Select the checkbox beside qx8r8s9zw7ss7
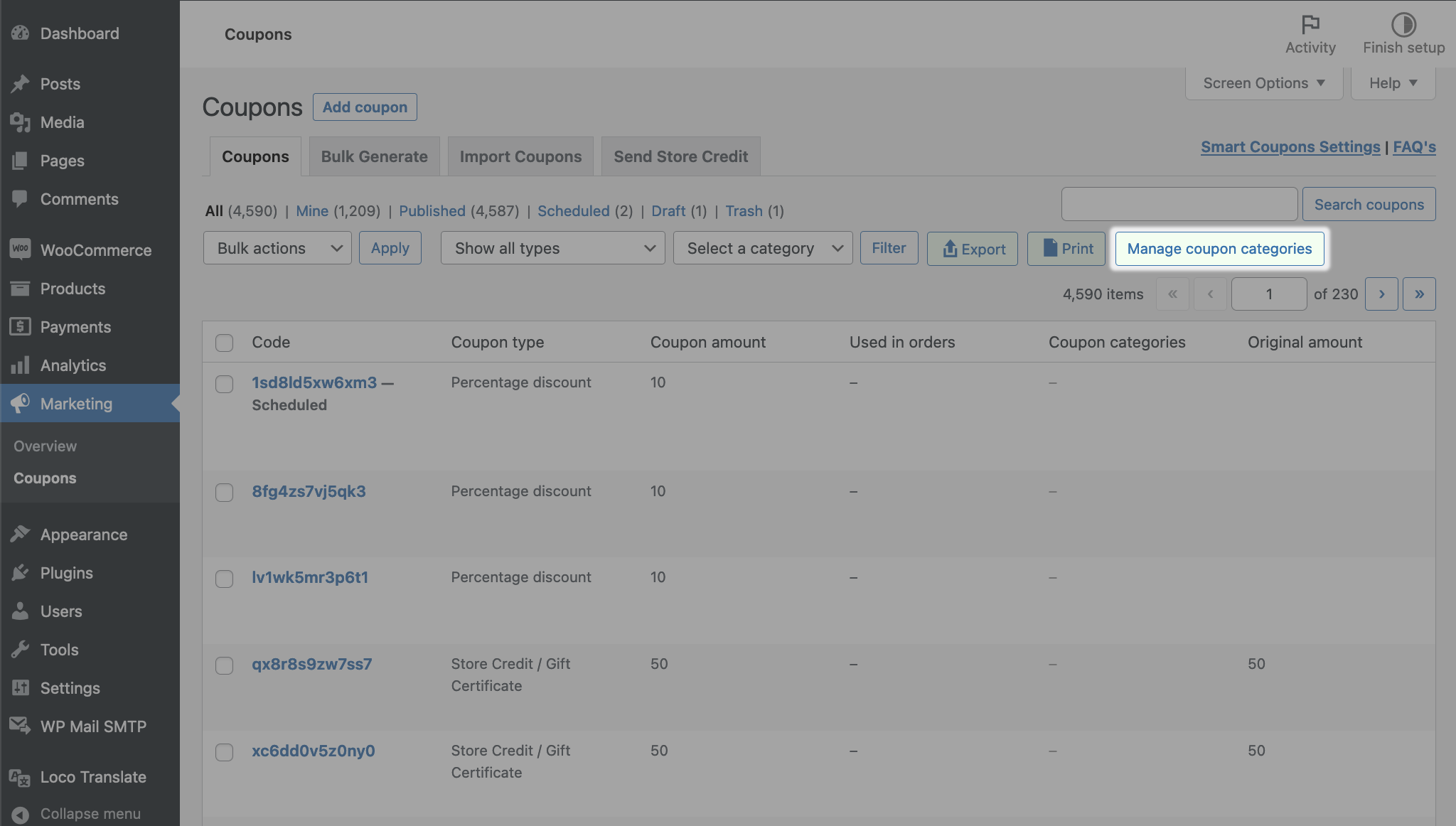The image size is (1456, 826). click(x=224, y=665)
